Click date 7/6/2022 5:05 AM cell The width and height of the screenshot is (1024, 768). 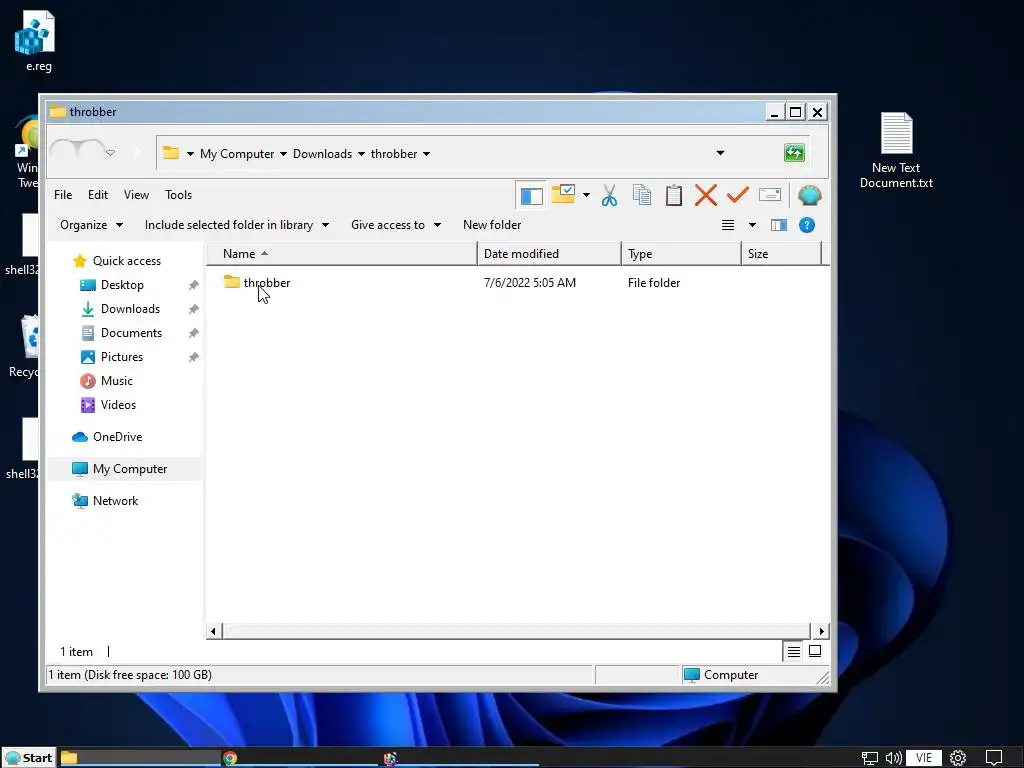(530, 283)
